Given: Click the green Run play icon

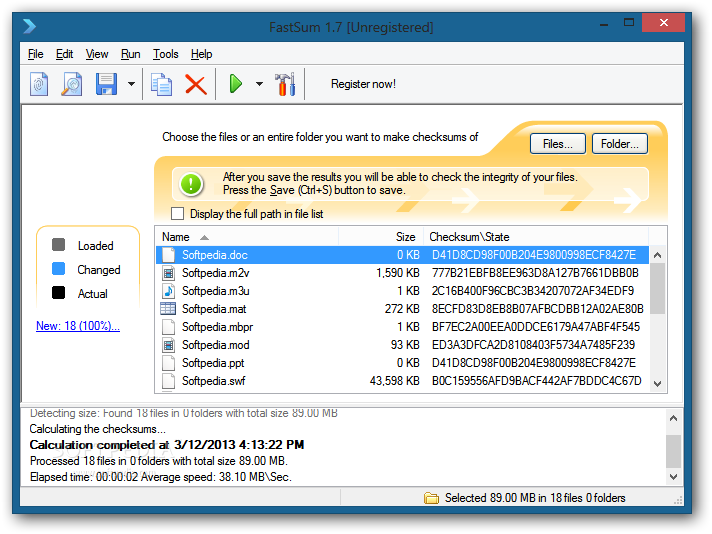Looking at the screenshot, I should [235, 84].
